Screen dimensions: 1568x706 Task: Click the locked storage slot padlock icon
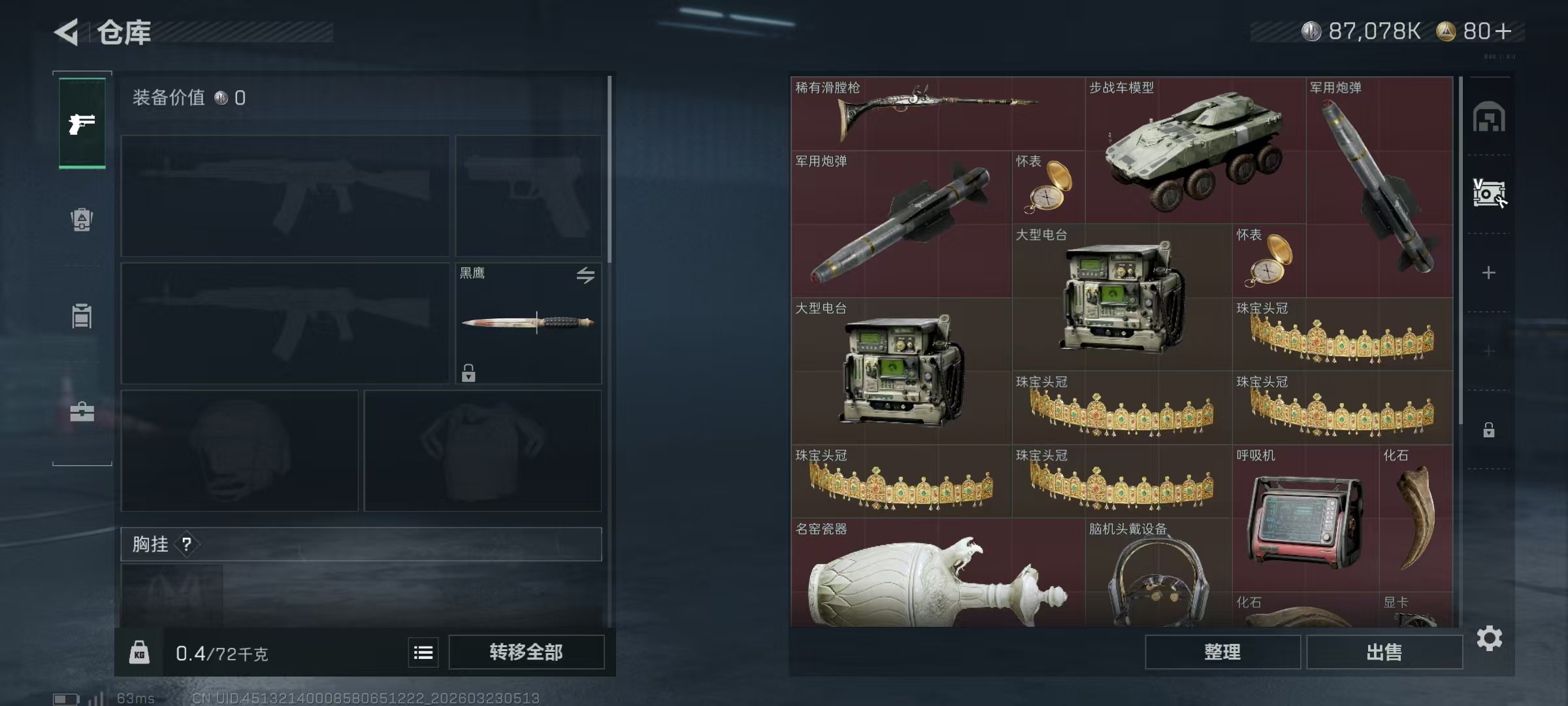point(1489,429)
